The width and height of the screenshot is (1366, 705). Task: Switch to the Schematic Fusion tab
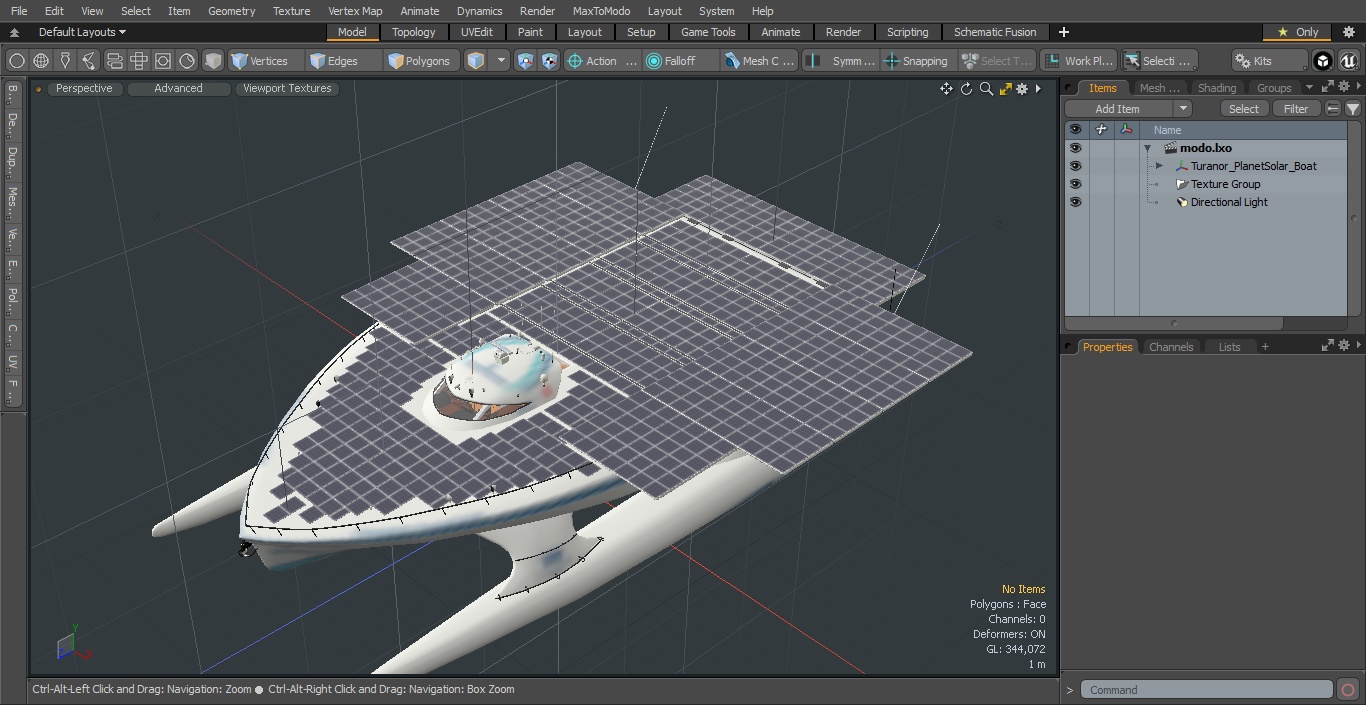[995, 32]
